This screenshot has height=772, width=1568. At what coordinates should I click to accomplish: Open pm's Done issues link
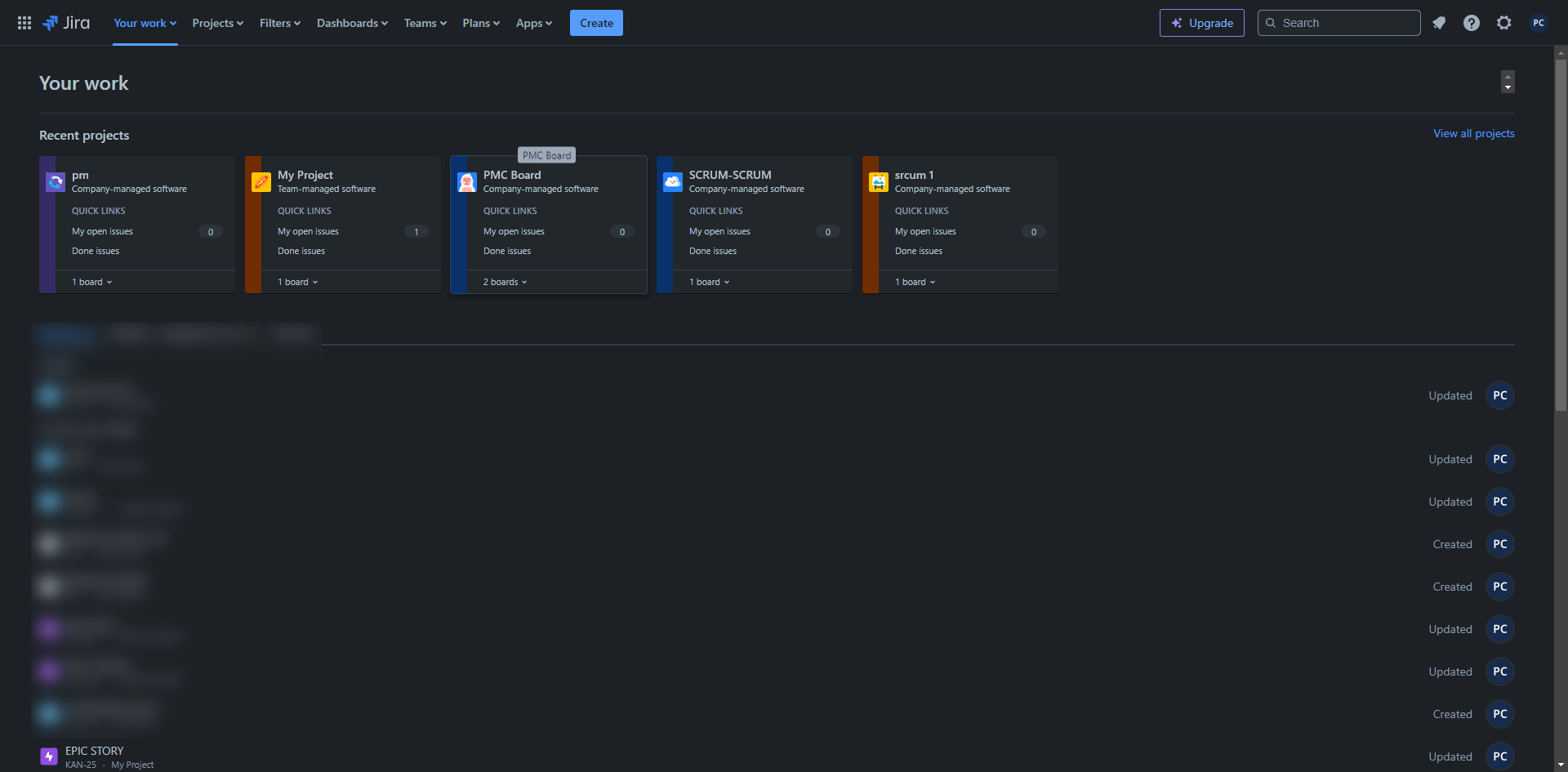[x=96, y=251]
